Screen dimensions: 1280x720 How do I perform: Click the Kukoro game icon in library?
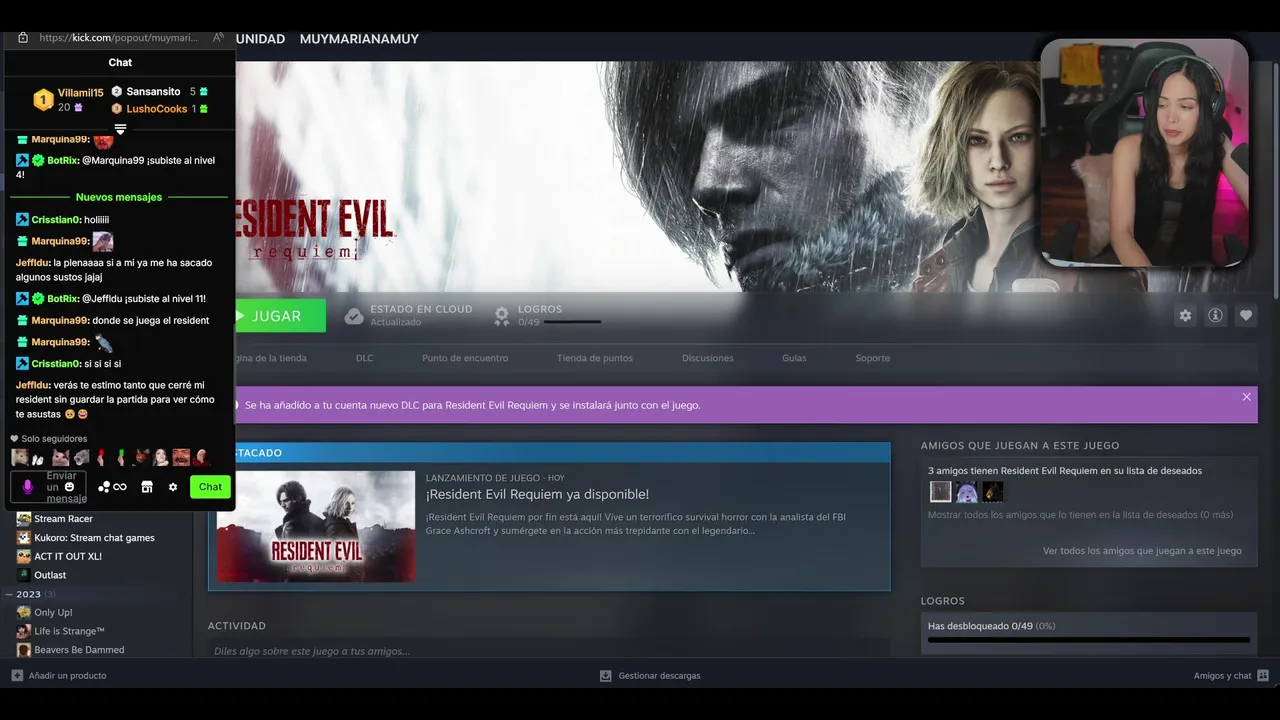click(24, 537)
